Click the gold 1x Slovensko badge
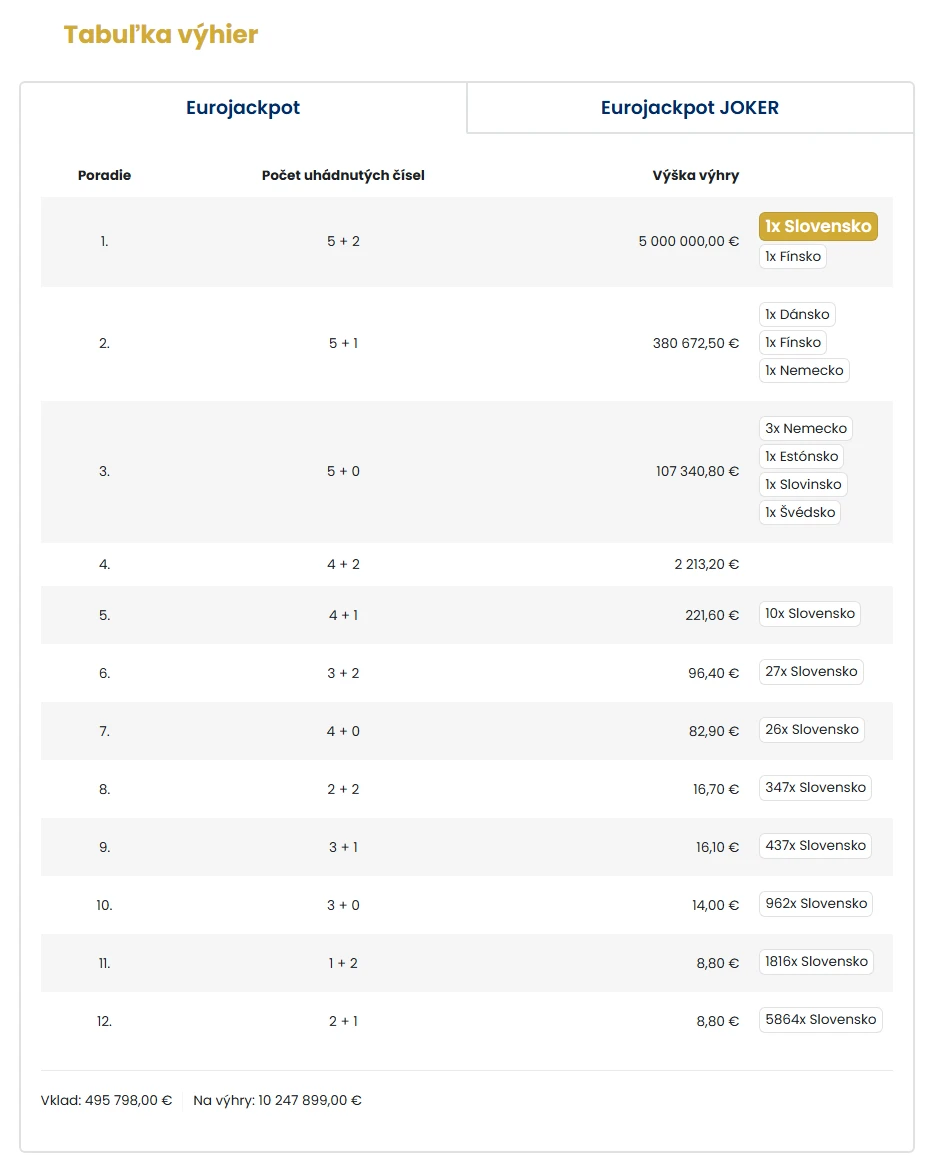The height and width of the screenshot is (1175, 932). point(817,227)
